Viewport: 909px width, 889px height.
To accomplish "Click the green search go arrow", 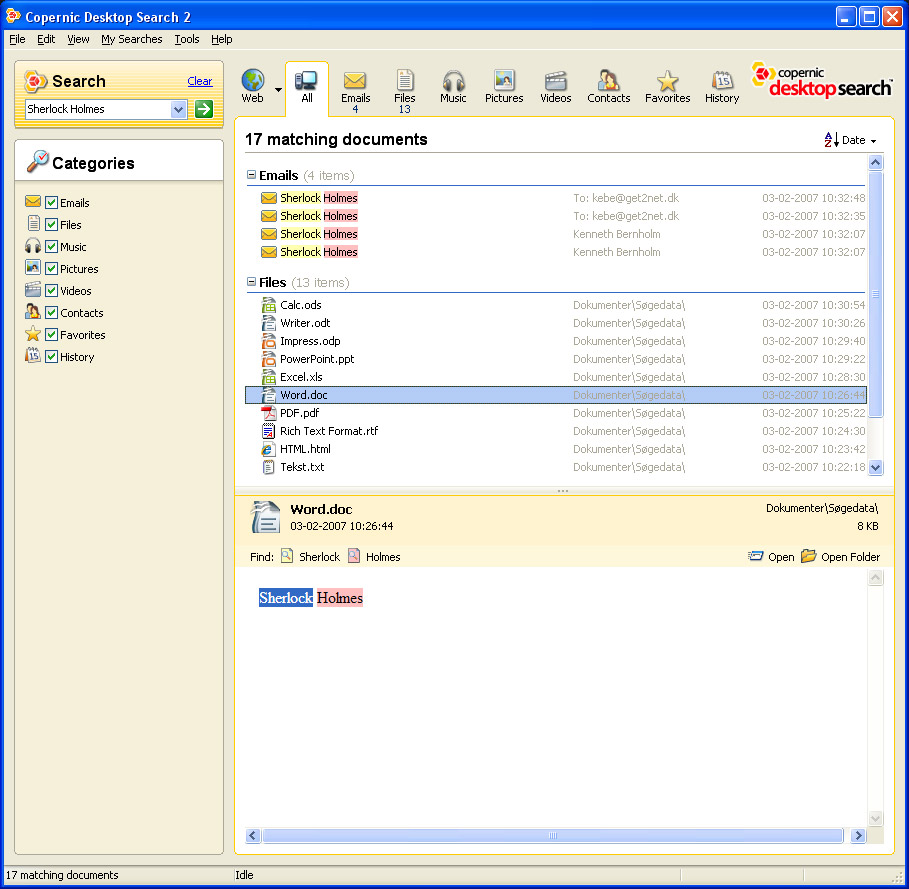I will point(204,109).
